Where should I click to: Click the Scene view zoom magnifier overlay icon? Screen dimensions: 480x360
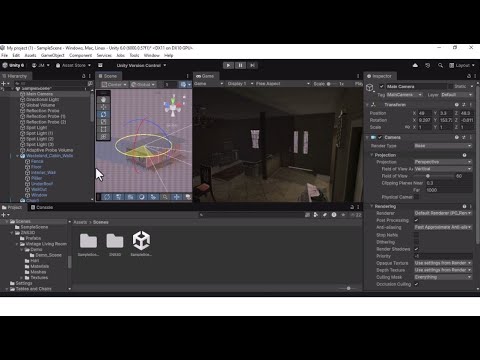[165, 197]
